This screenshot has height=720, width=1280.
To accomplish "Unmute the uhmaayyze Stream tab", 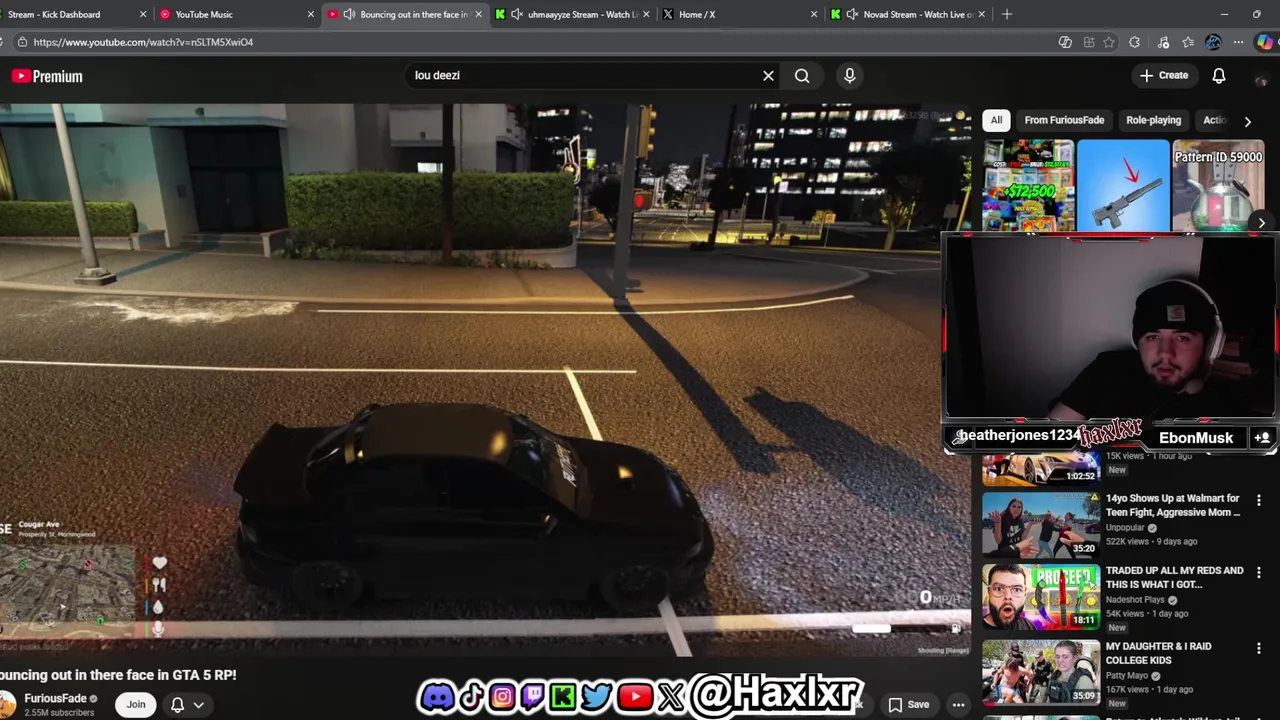I will coord(517,14).
